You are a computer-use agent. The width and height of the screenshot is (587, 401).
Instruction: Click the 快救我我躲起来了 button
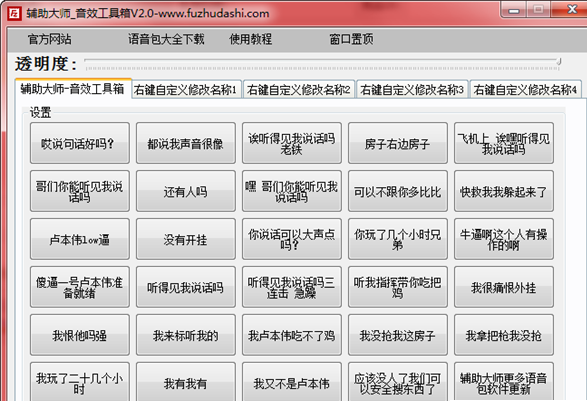point(504,191)
